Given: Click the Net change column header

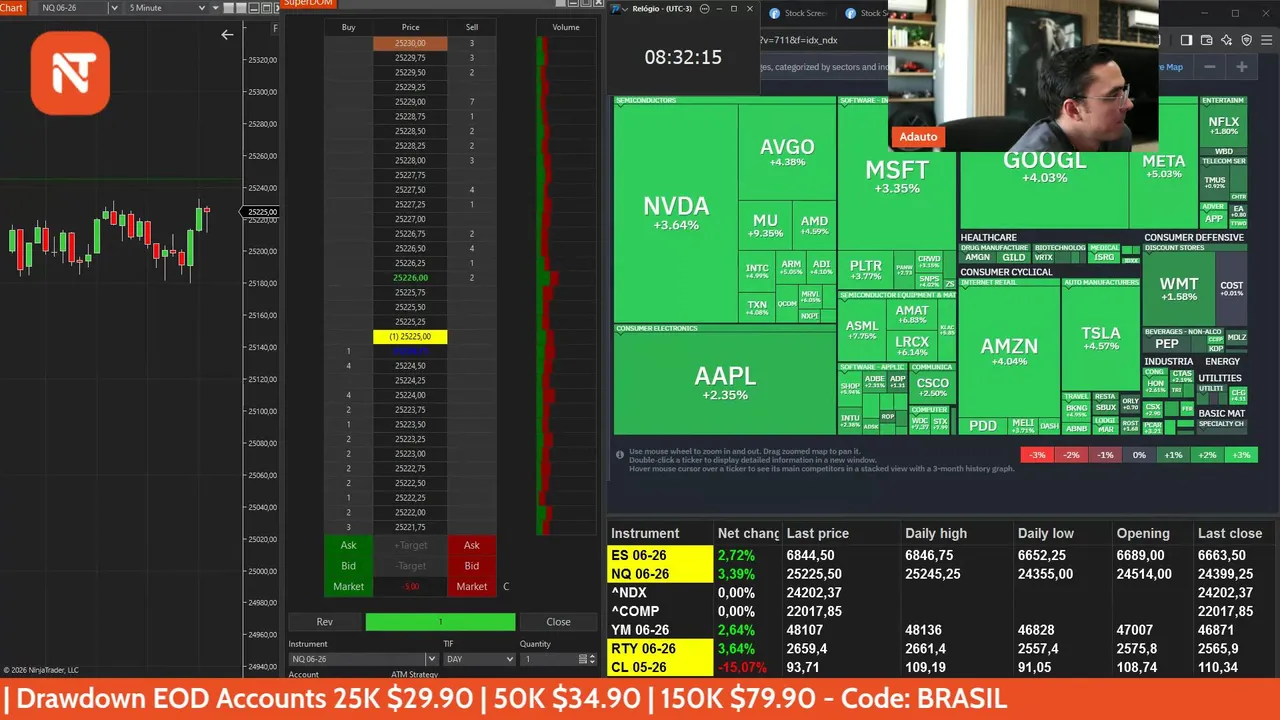Looking at the screenshot, I should 748,534.
